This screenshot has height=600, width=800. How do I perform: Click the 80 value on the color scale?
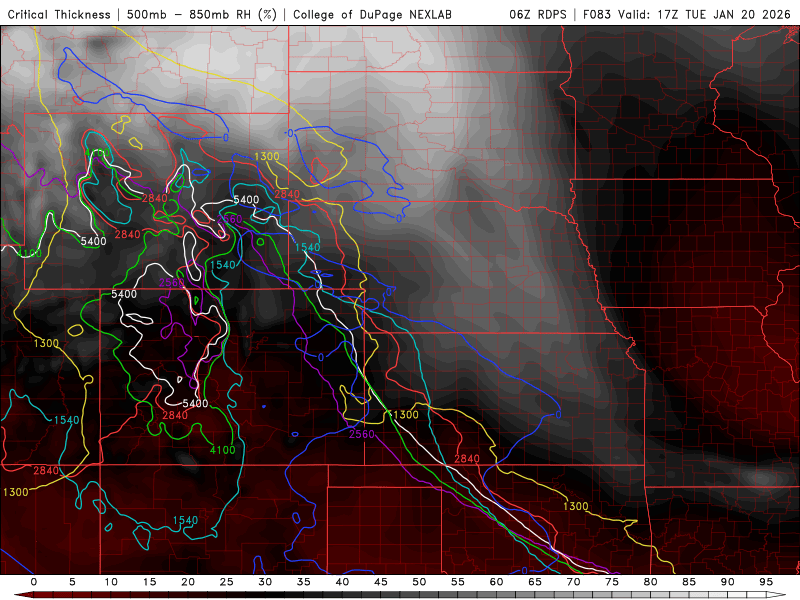click(x=651, y=582)
